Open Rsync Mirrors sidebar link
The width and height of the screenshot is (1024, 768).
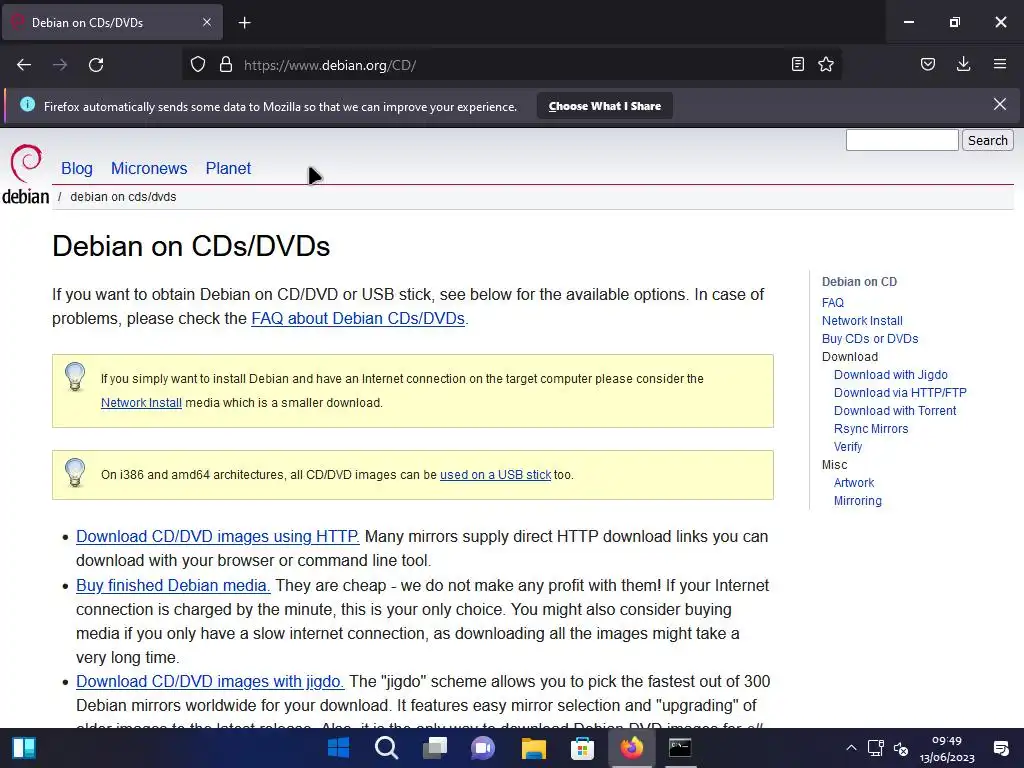871,429
